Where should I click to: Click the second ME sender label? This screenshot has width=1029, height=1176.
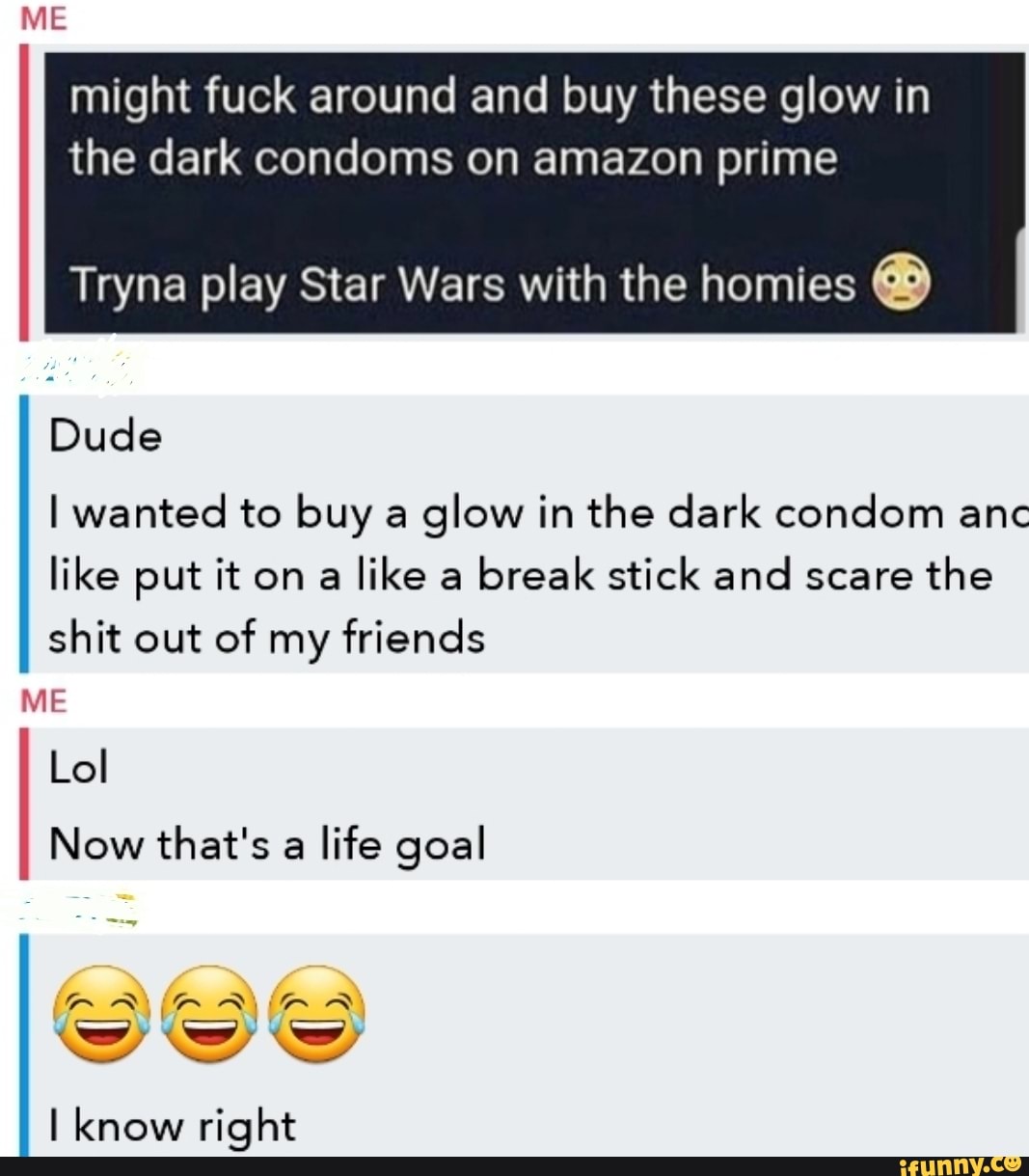point(44,700)
